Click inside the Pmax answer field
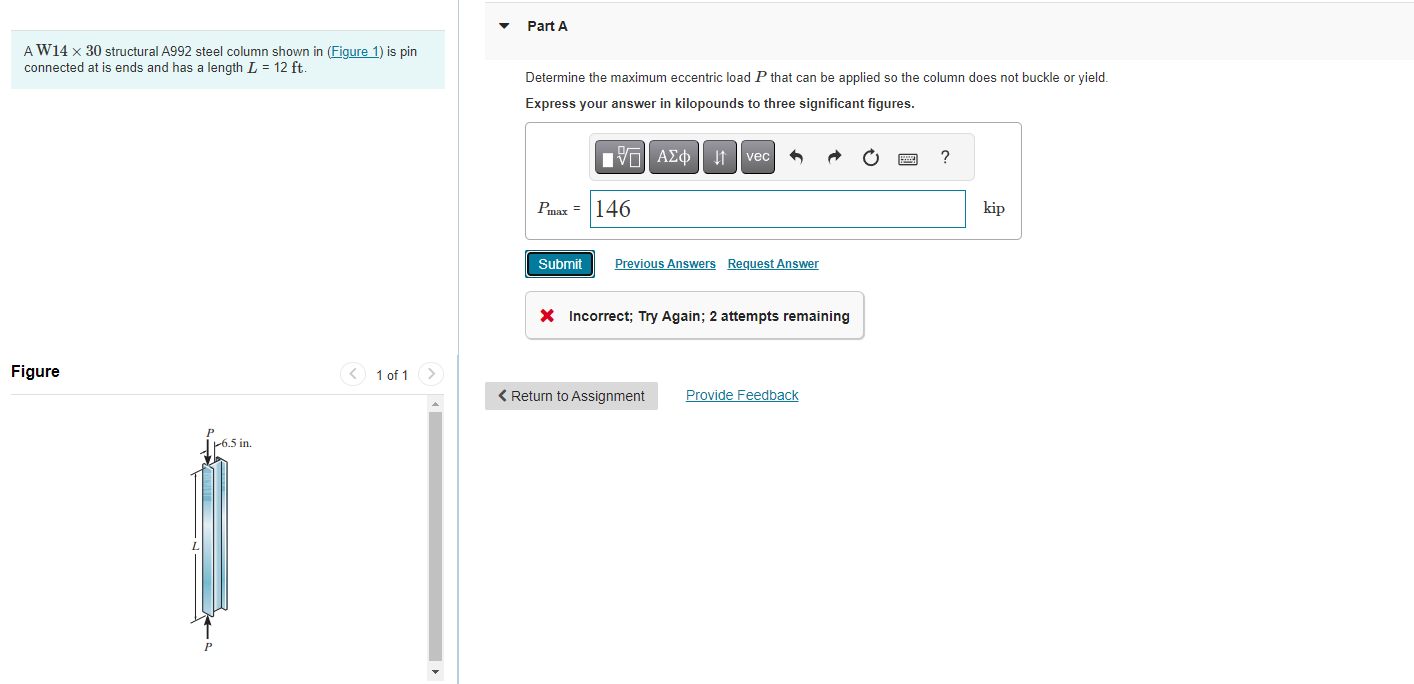 point(777,208)
